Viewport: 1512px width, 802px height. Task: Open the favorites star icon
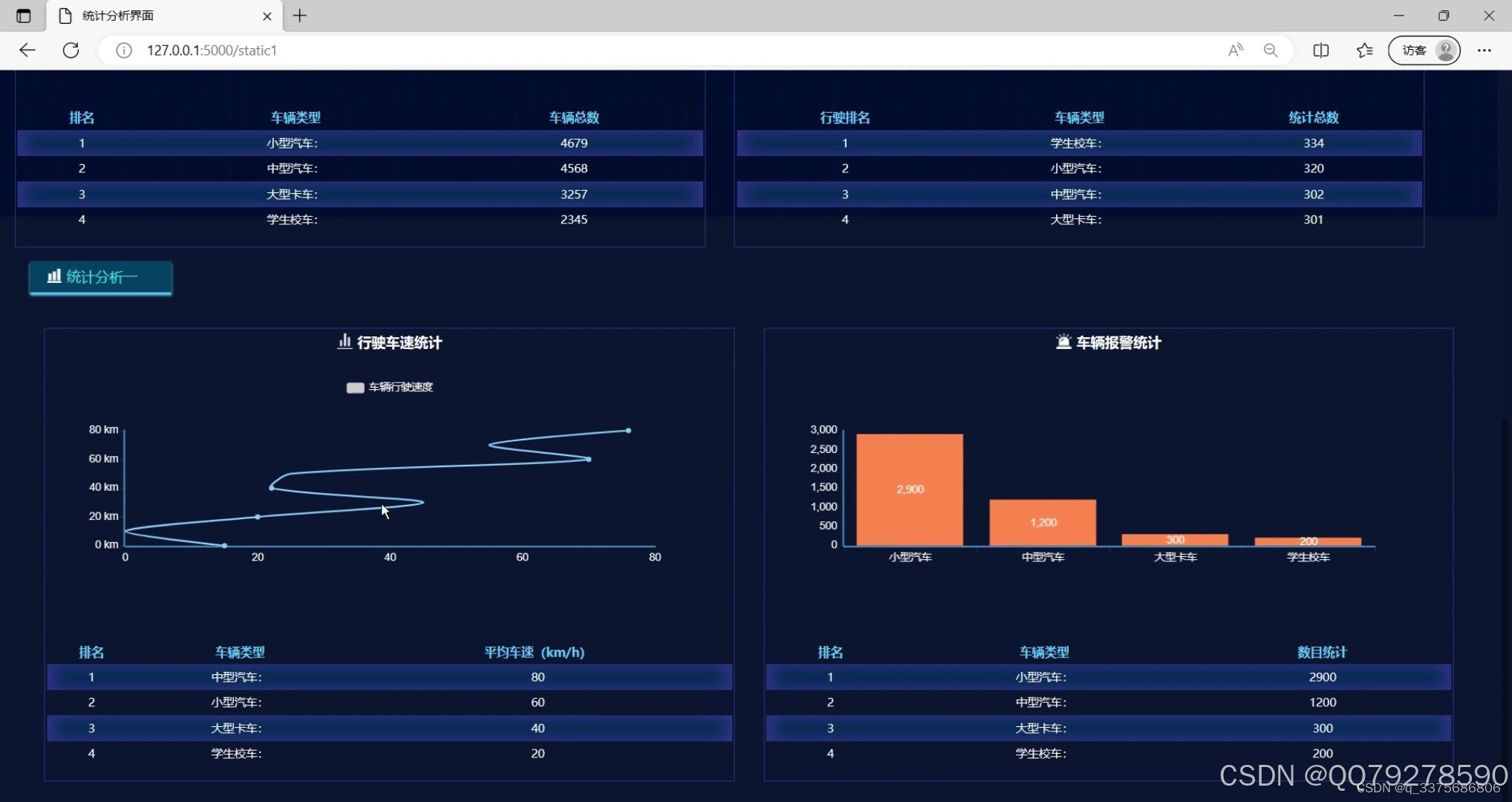pyautogui.click(x=1364, y=50)
